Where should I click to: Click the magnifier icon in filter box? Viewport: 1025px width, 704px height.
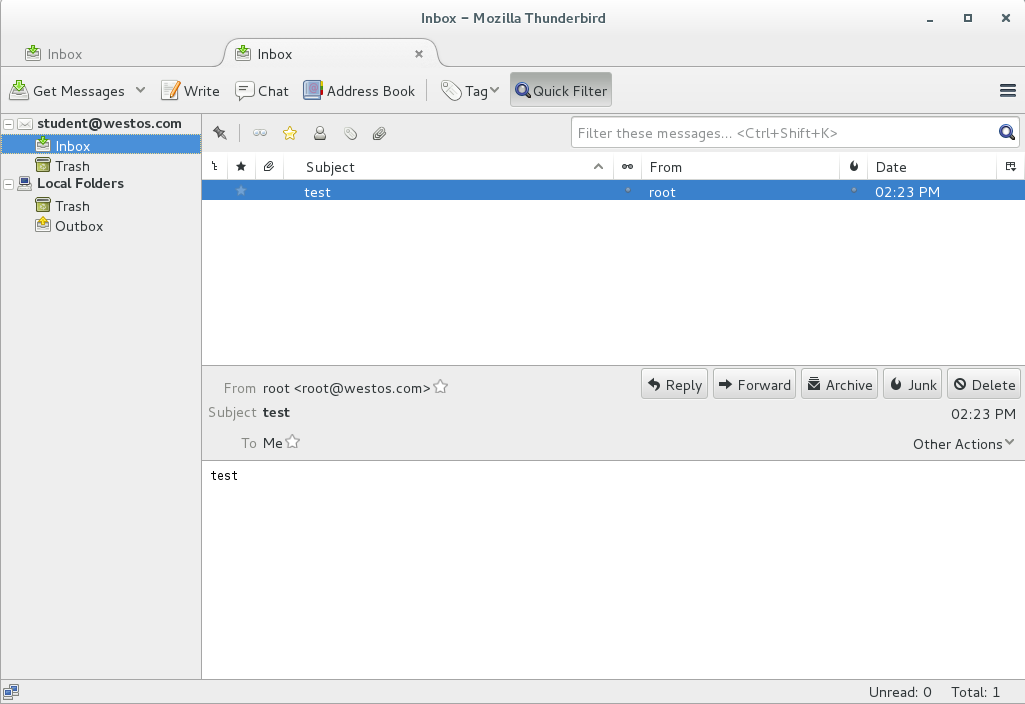[x=1007, y=133]
